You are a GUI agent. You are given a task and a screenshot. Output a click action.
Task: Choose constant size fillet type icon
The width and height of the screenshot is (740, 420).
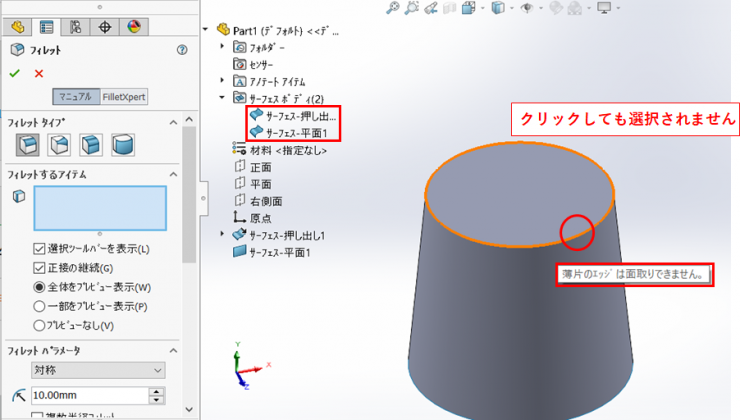point(28,144)
